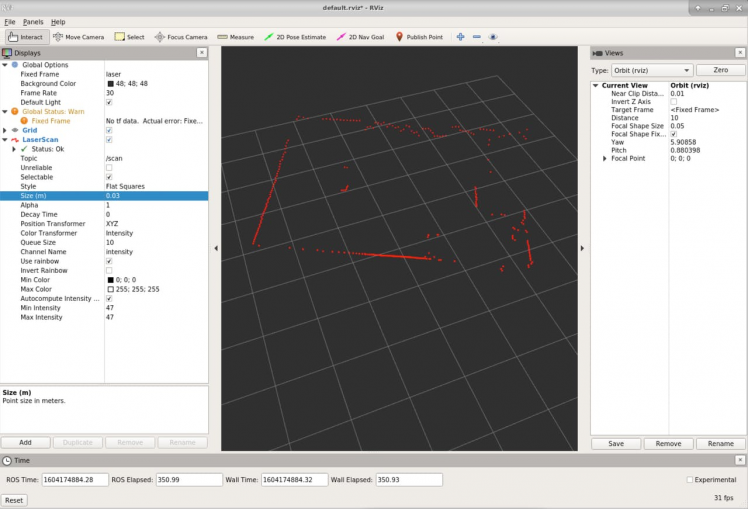Click the blue plus toolbar icon
Image resolution: width=748 pixels, height=509 pixels.
pos(460,37)
